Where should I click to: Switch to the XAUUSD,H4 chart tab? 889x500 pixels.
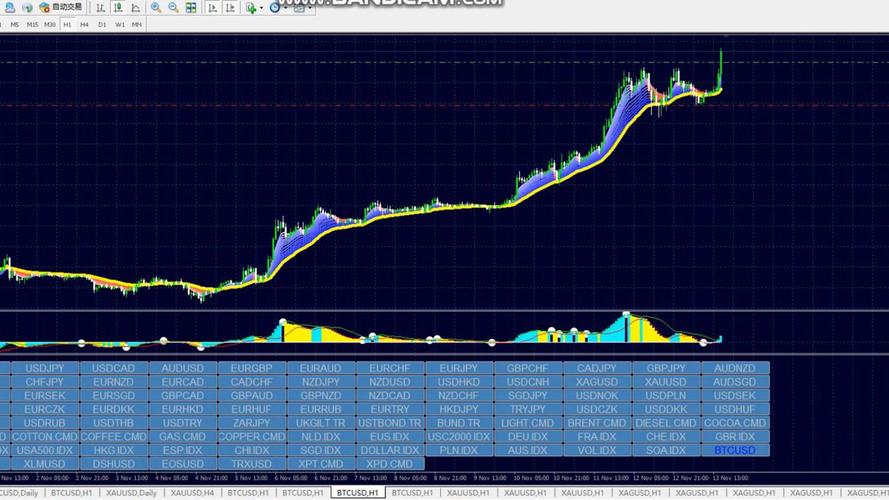click(192, 493)
